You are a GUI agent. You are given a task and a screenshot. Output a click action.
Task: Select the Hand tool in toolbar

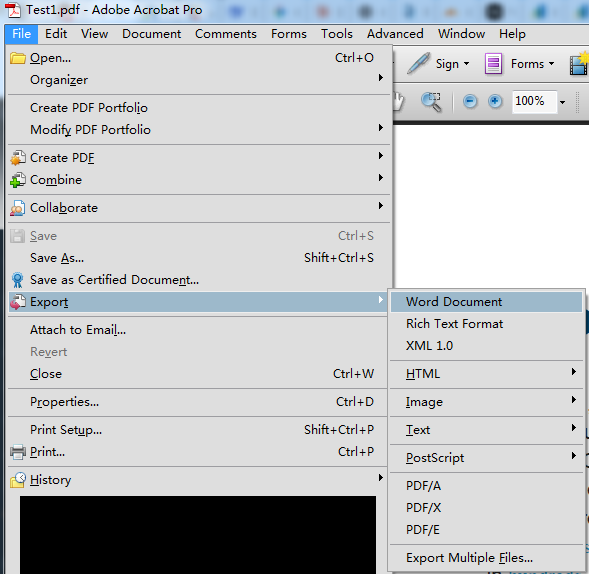tap(398, 102)
